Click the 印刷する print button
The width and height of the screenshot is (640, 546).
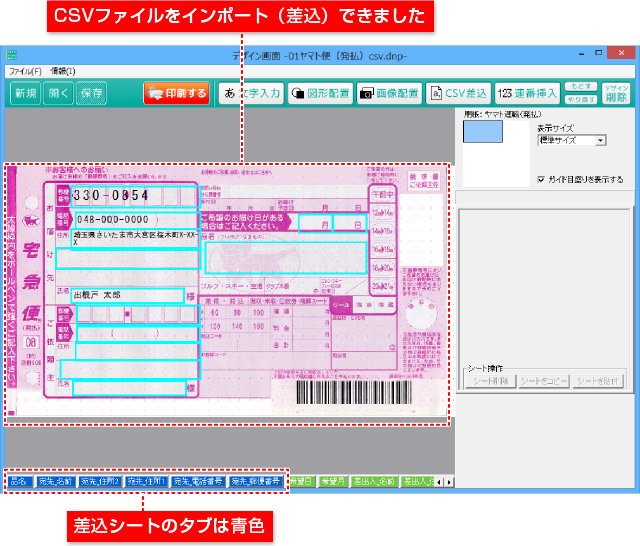176,93
